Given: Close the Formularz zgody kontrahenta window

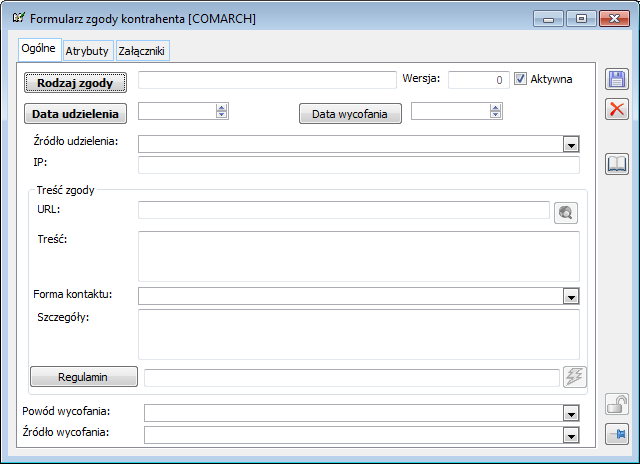Looking at the screenshot, I should click(614, 19).
